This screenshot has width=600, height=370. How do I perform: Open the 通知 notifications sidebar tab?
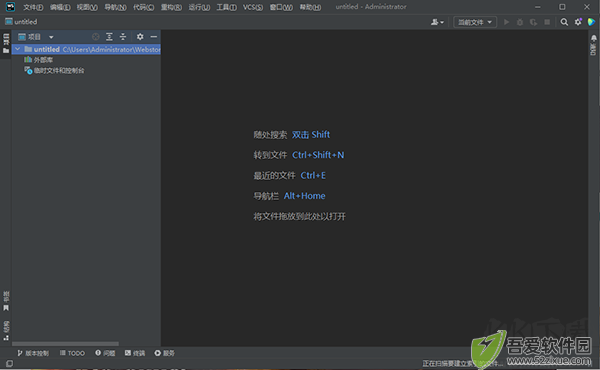click(x=593, y=45)
